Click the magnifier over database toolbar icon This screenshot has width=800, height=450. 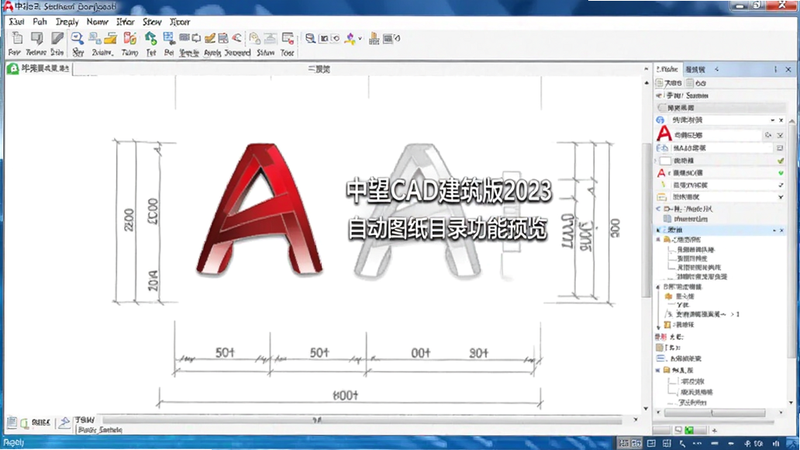pyautogui.click(x=310, y=38)
